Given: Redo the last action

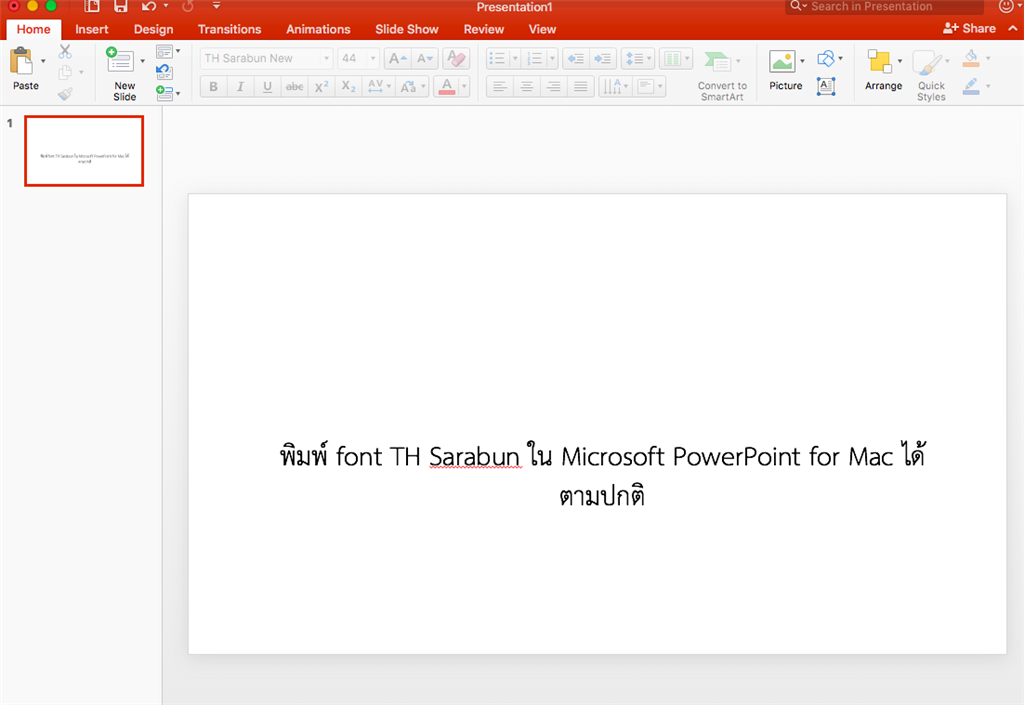Looking at the screenshot, I should [188, 7].
